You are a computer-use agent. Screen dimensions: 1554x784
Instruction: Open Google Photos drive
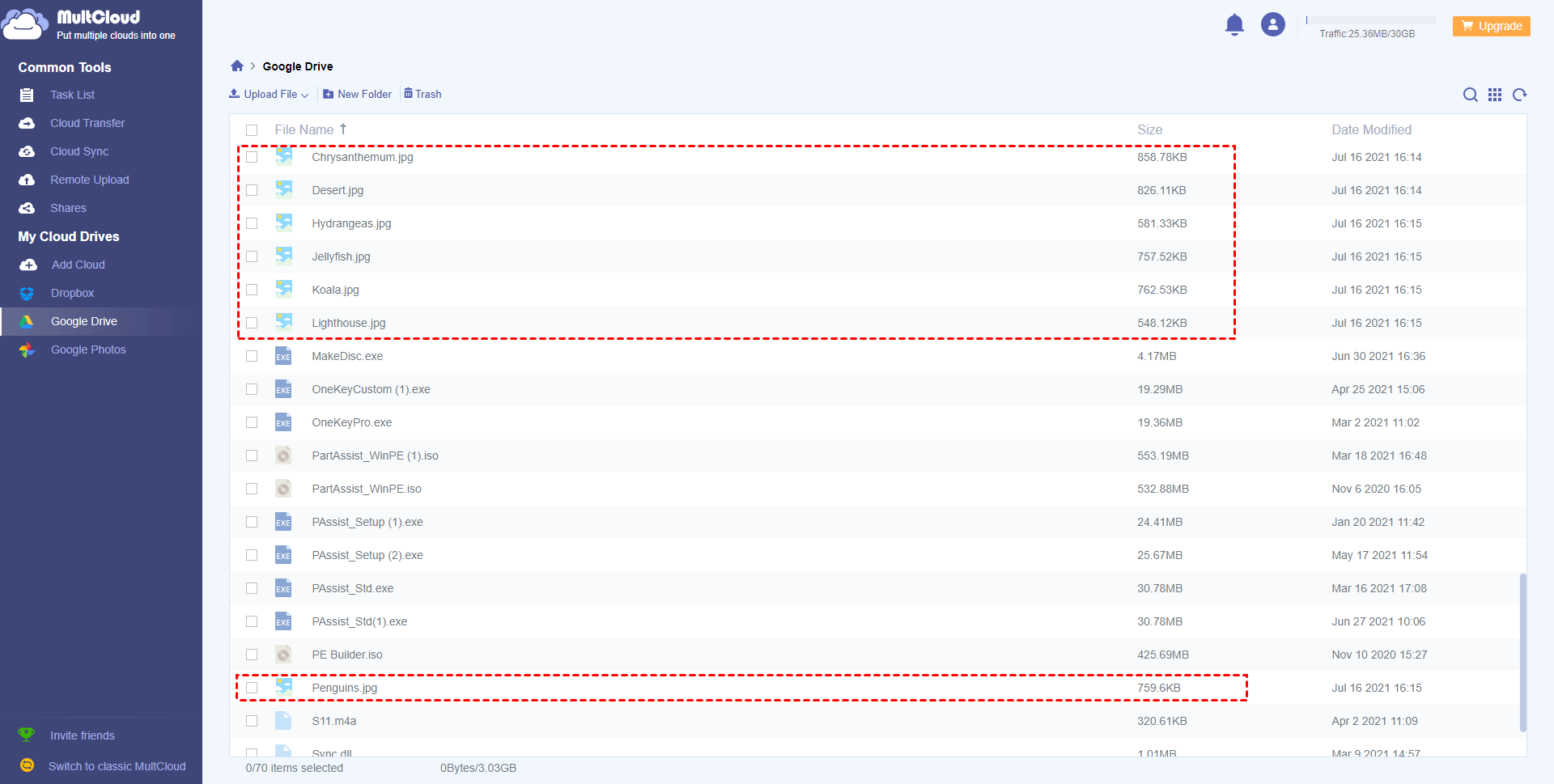(x=88, y=350)
